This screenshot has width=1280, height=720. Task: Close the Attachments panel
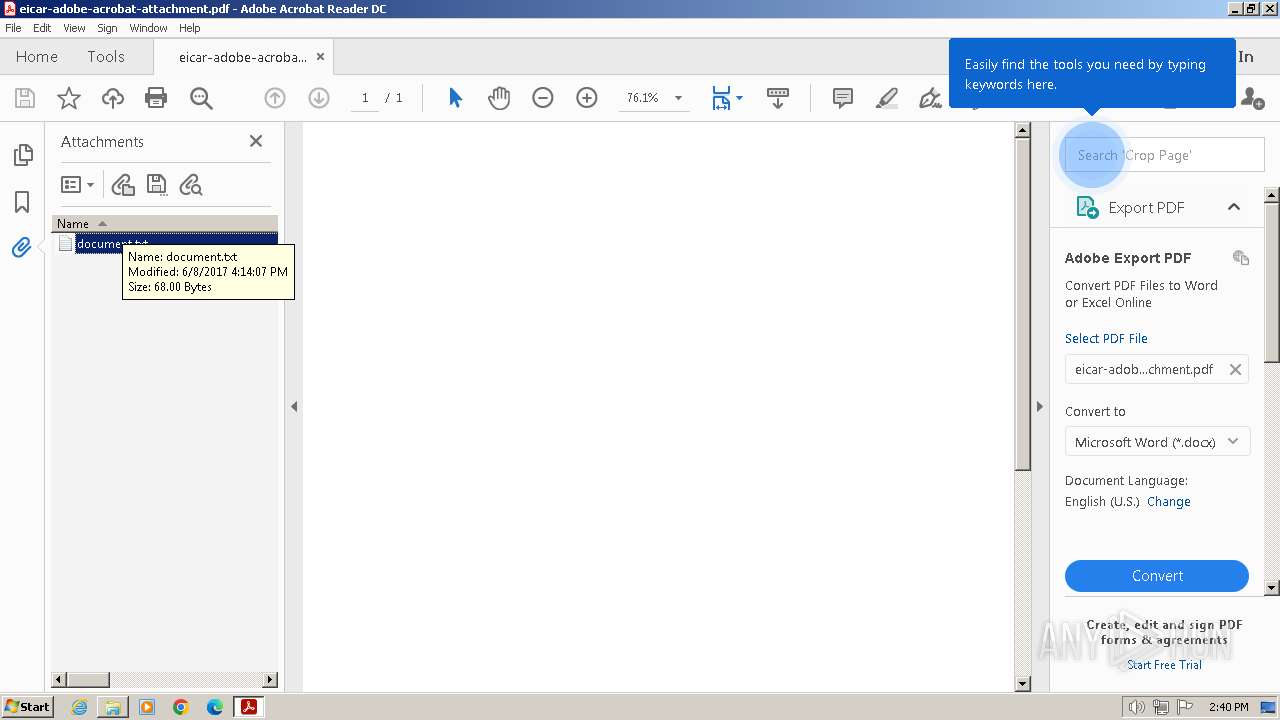[256, 141]
